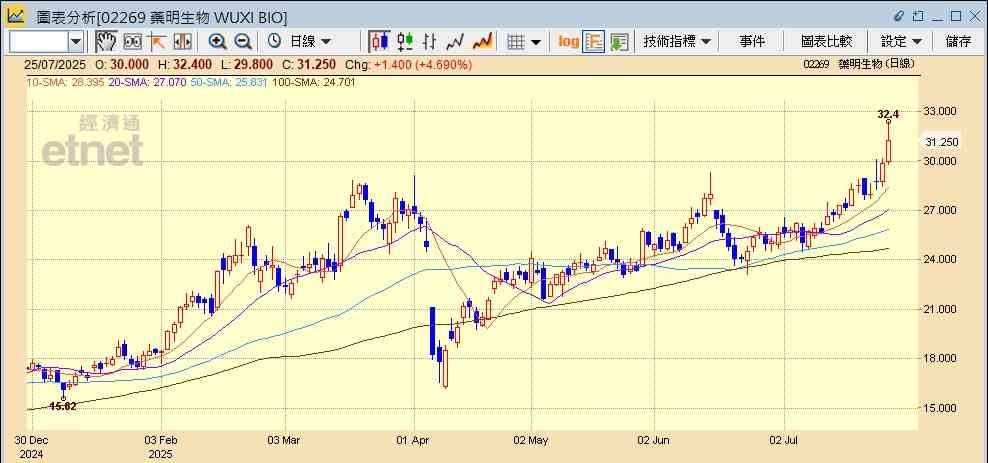
Task: Click the pop-out window icon beside paperclip
Action: point(919,16)
